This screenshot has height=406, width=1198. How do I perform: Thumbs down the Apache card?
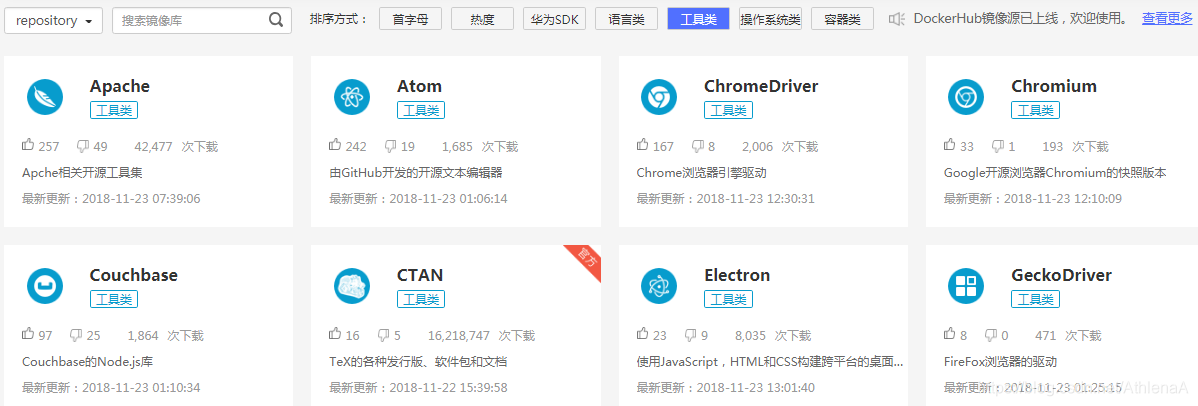coord(83,145)
